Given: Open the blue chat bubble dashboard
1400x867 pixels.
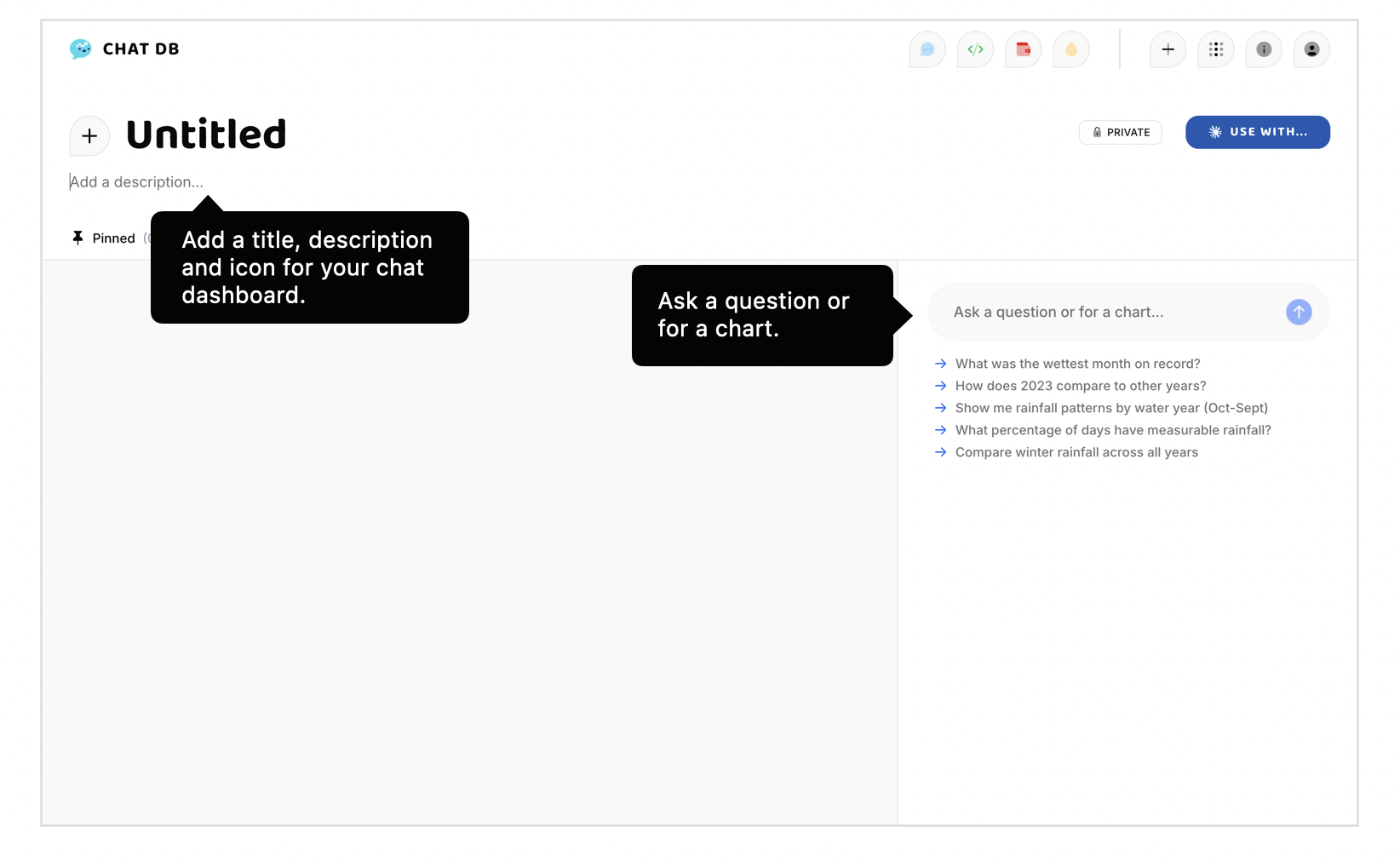Looking at the screenshot, I should tap(927, 49).
